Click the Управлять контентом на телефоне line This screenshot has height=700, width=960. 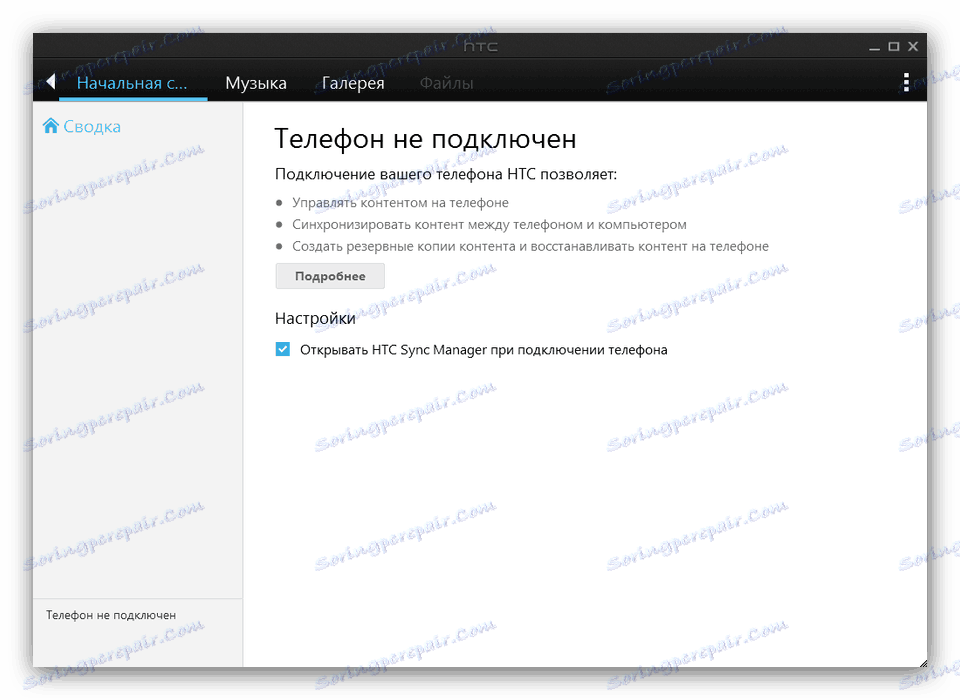(400, 203)
